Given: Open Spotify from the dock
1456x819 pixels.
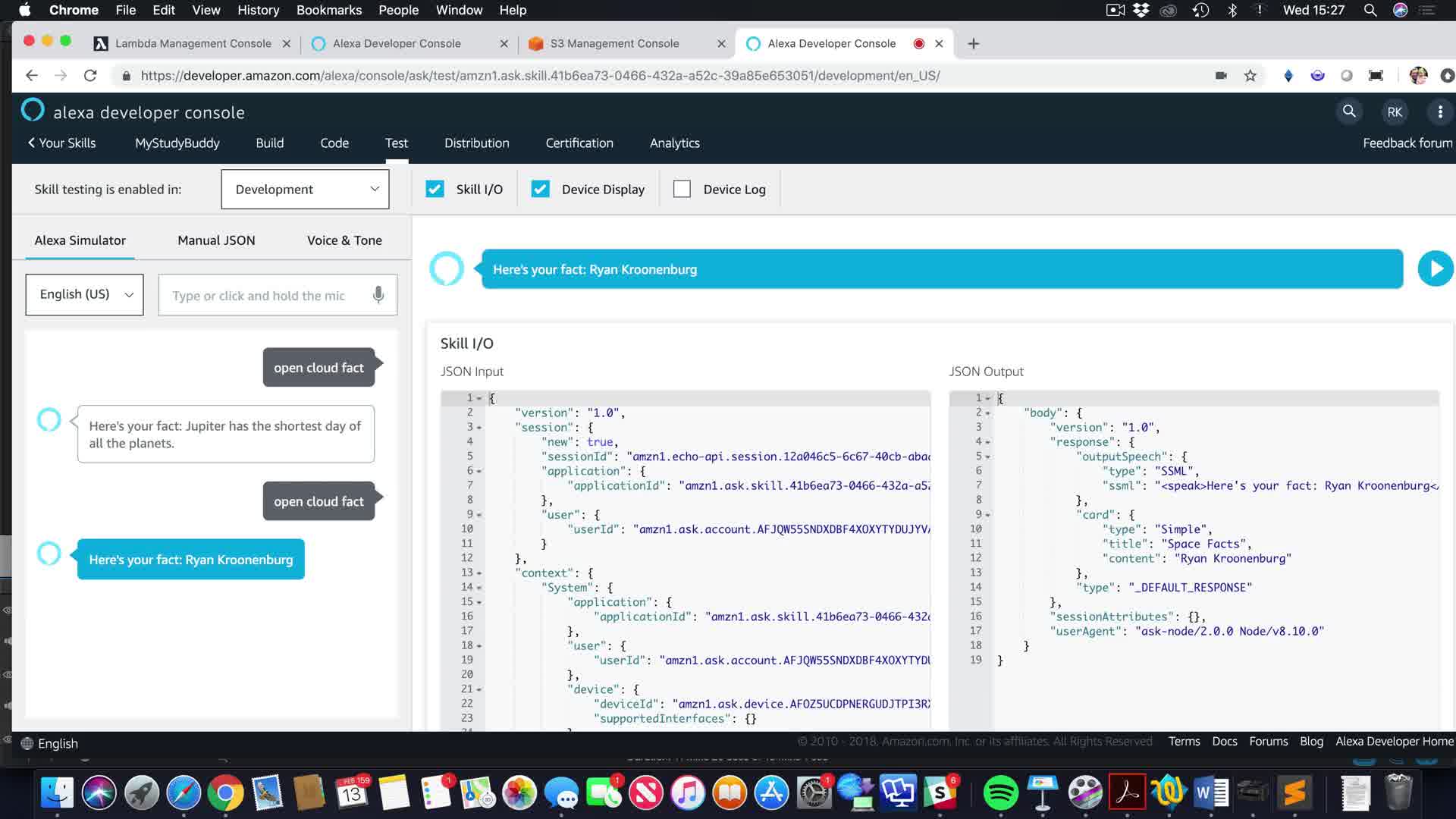Looking at the screenshot, I should click(1000, 793).
